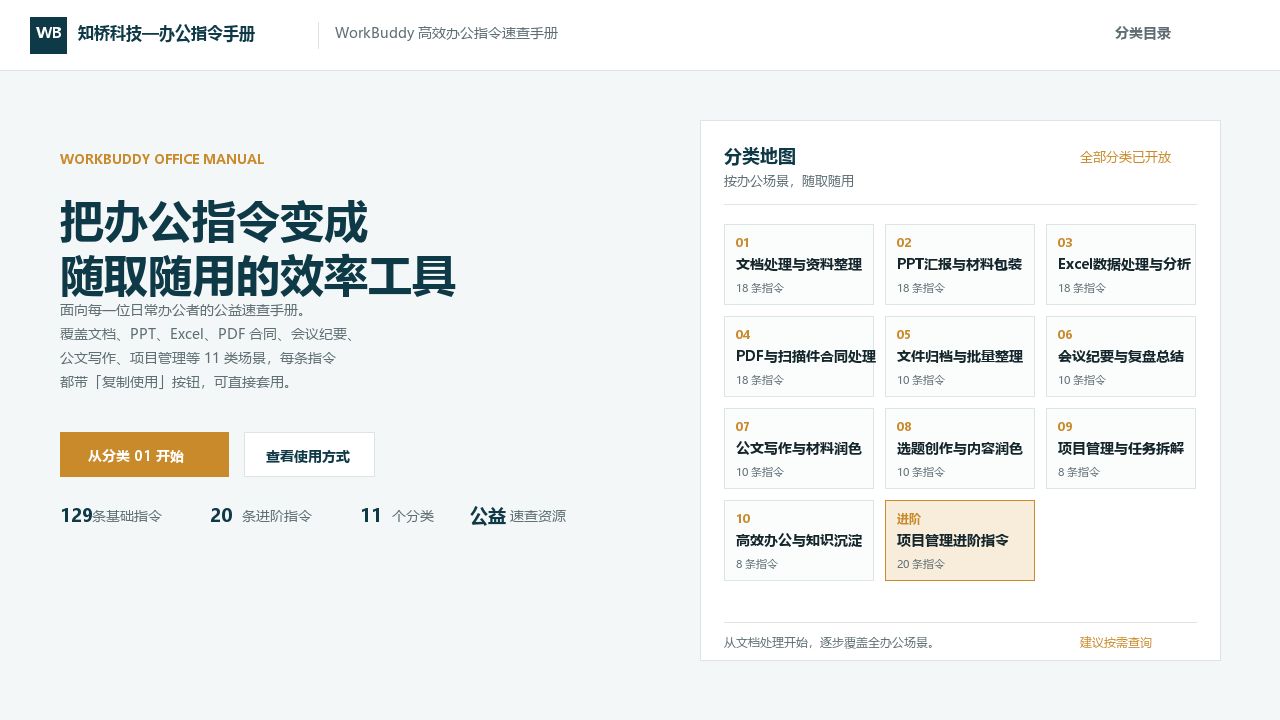The width and height of the screenshot is (1280, 720).
Task: Click the 分类地图 heading
Action: pyautogui.click(x=760, y=157)
